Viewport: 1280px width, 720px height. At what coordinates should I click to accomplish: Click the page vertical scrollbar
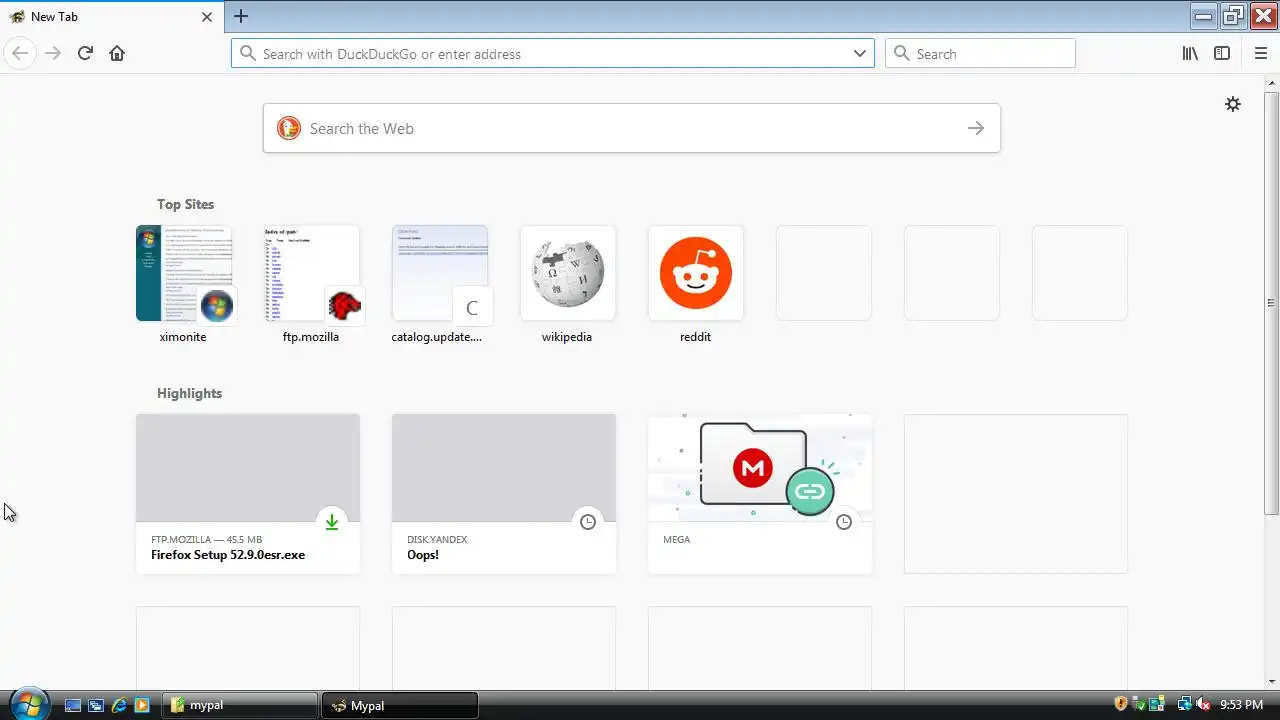click(1271, 303)
